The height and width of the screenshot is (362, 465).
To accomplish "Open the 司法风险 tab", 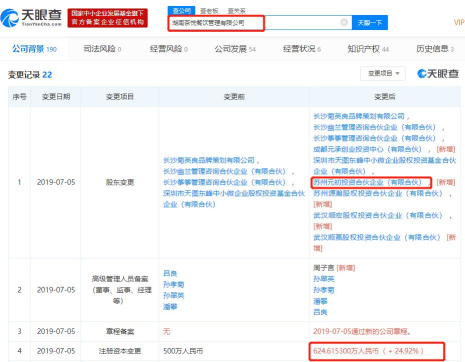I will tap(102, 49).
